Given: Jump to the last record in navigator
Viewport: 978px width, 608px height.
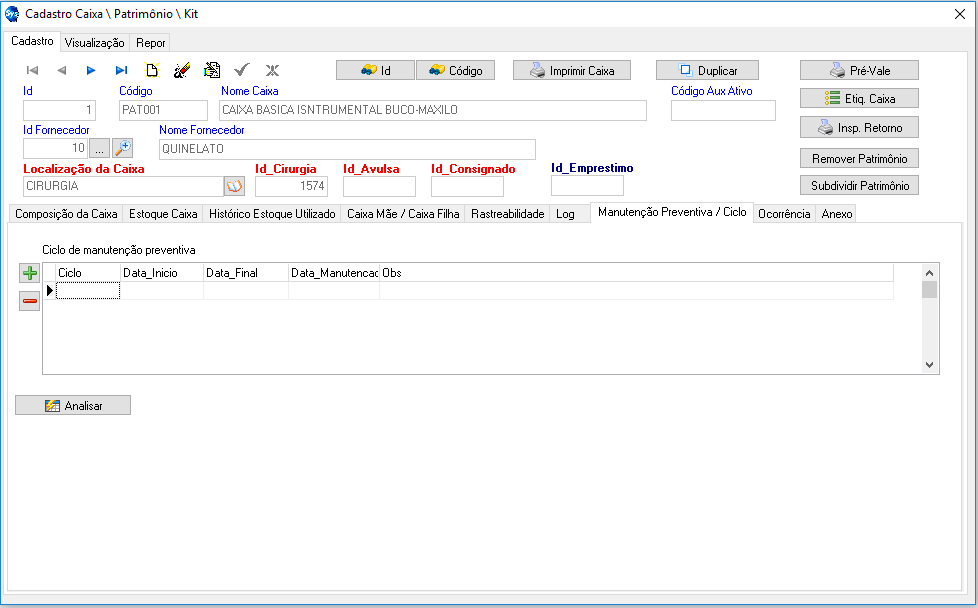Looking at the screenshot, I should tap(121, 70).
